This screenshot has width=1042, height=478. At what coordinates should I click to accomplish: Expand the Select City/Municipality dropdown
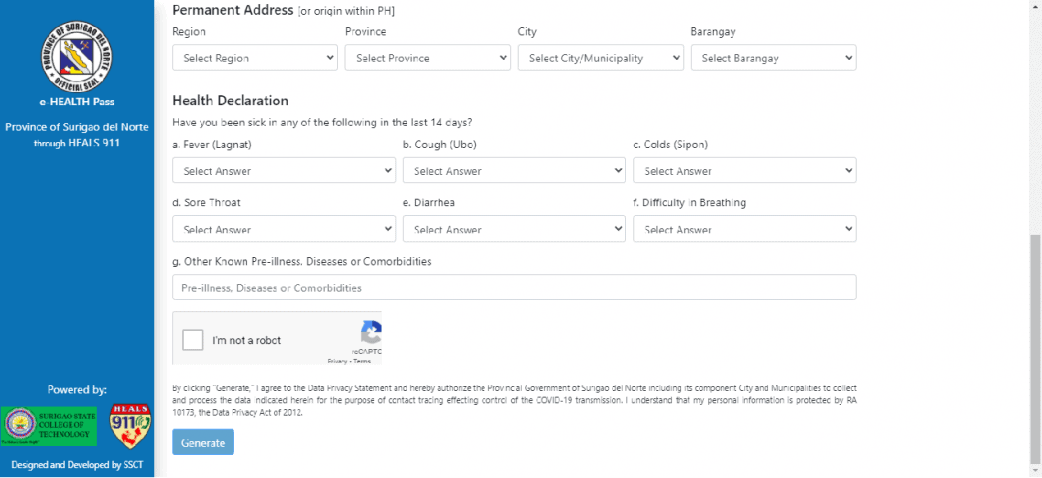[600, 58]
